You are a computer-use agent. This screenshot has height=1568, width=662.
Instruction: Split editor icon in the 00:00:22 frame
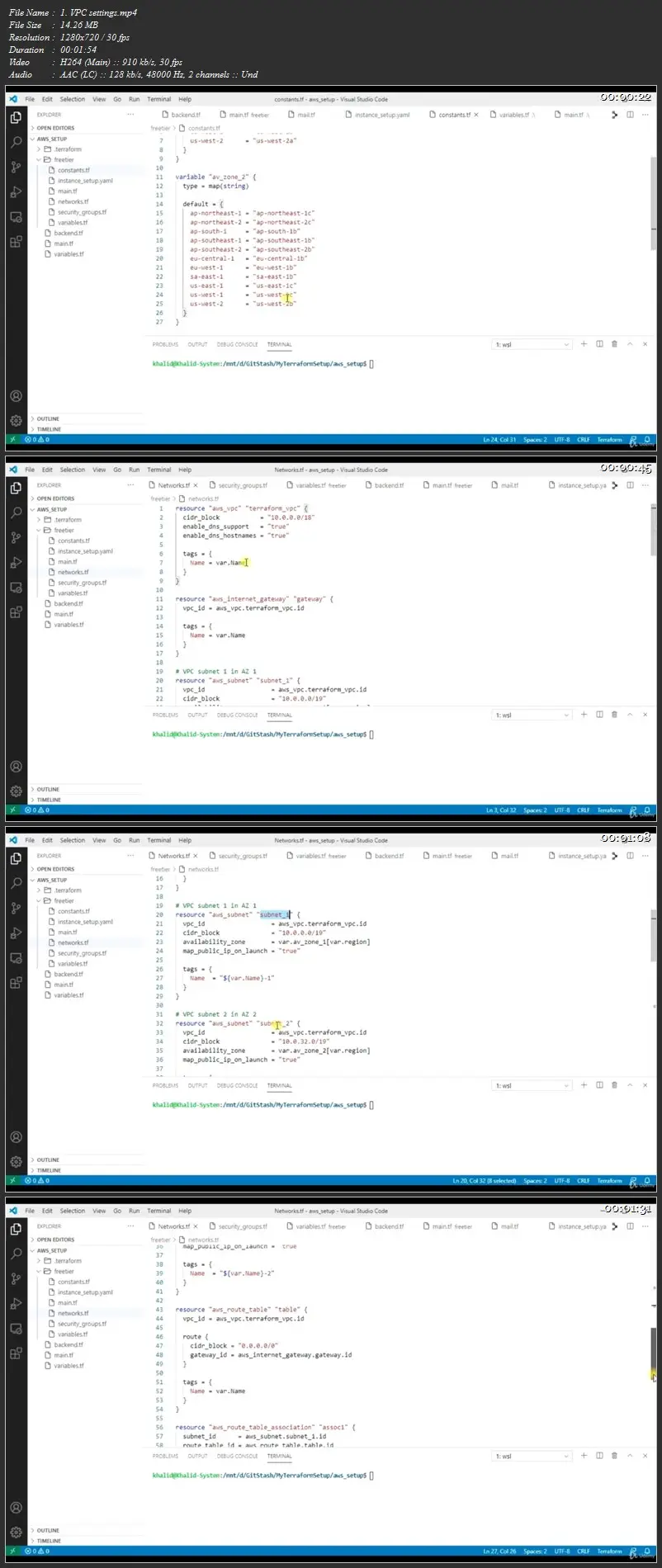(x=630, y=115)
